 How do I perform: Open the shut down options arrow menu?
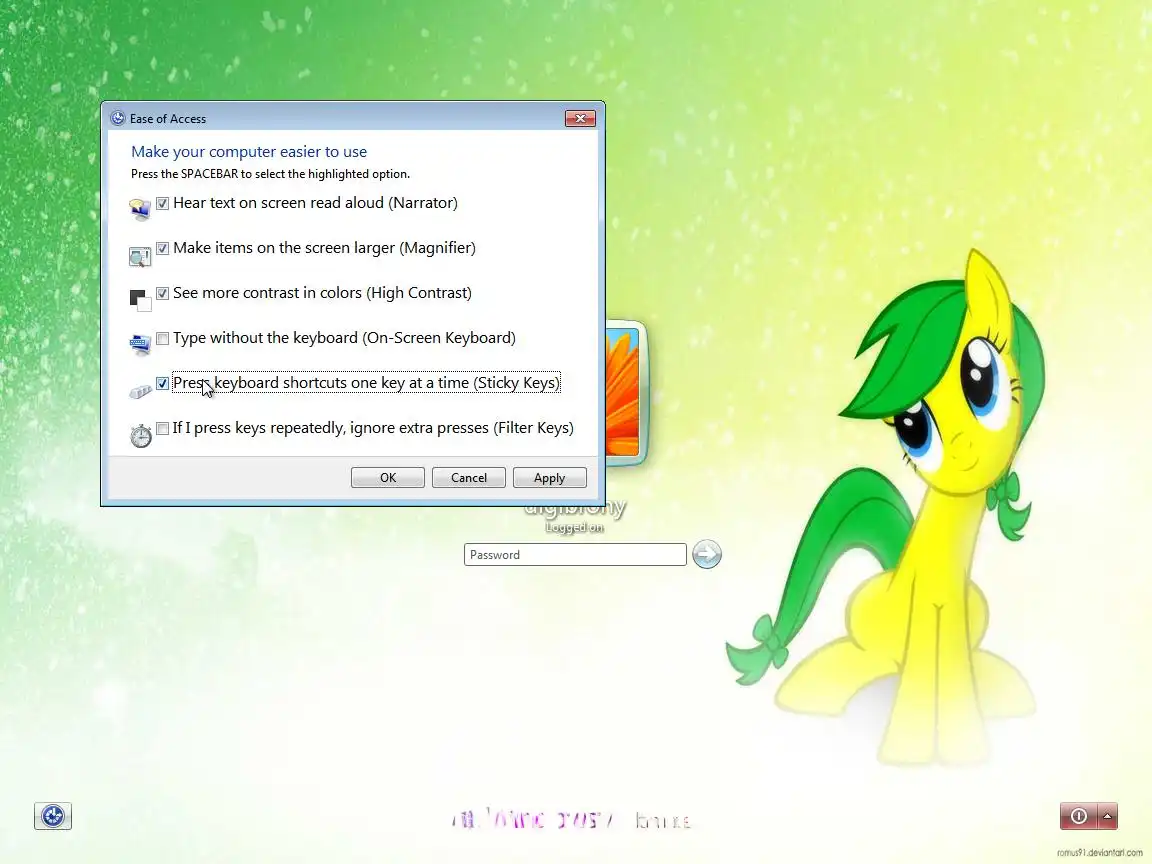point(1107,816)
